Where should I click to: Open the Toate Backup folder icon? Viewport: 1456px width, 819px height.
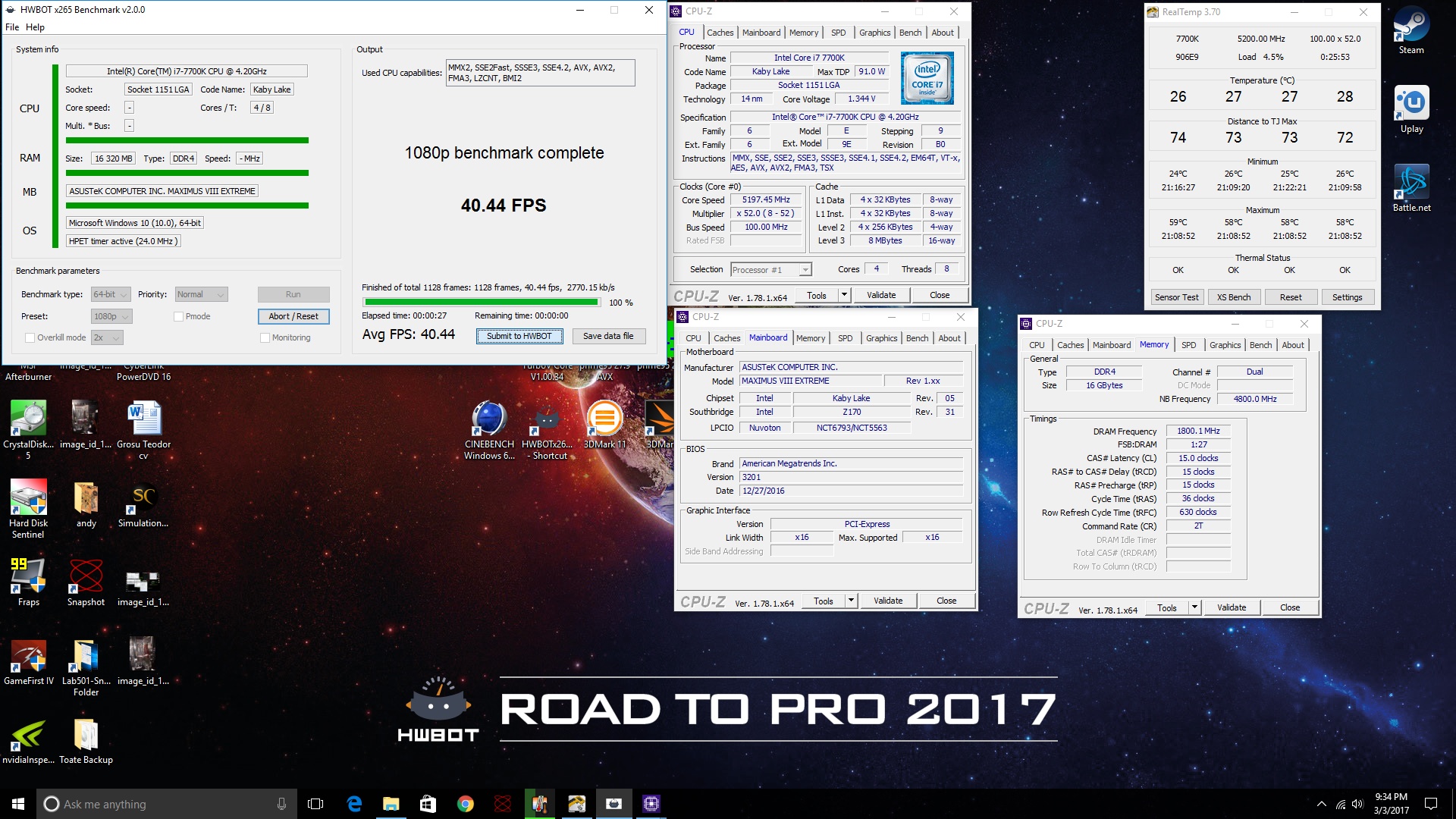coord(86,740)
